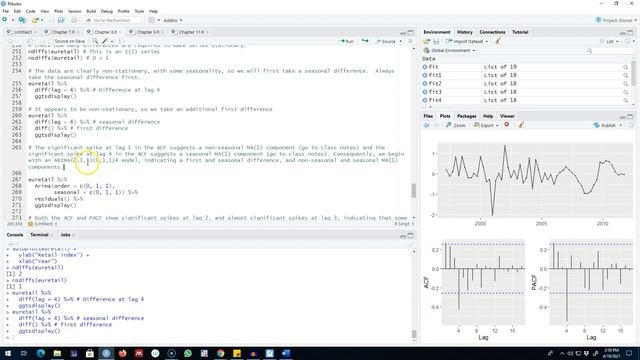This screenshot has height=360, width=640.
Task: Open the File menu
Action: click(5, 11)
